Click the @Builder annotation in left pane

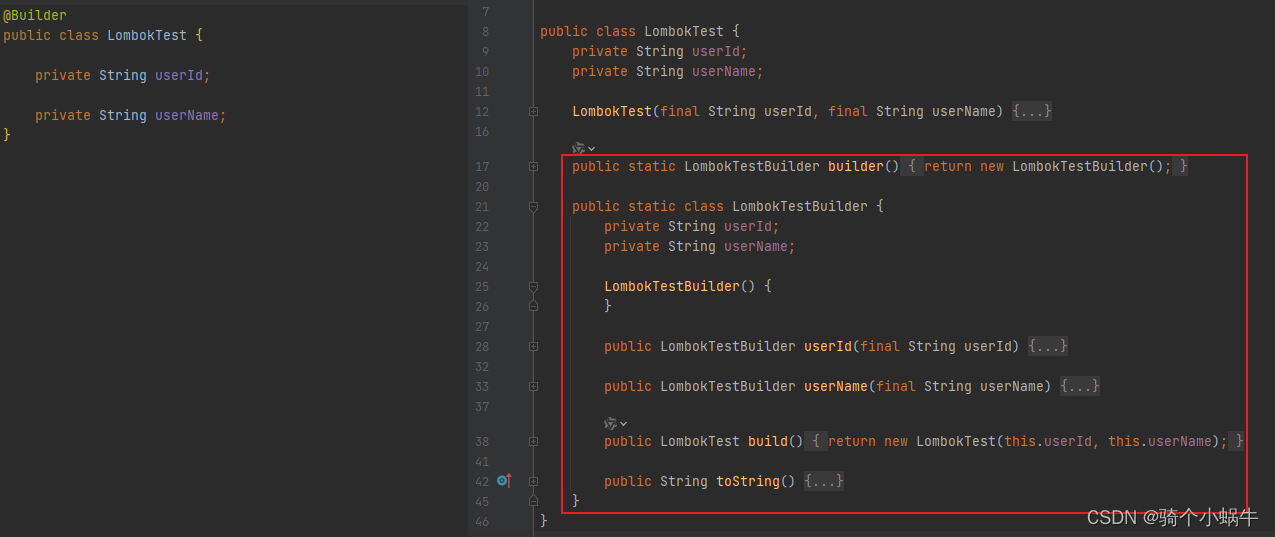[35, 16]
